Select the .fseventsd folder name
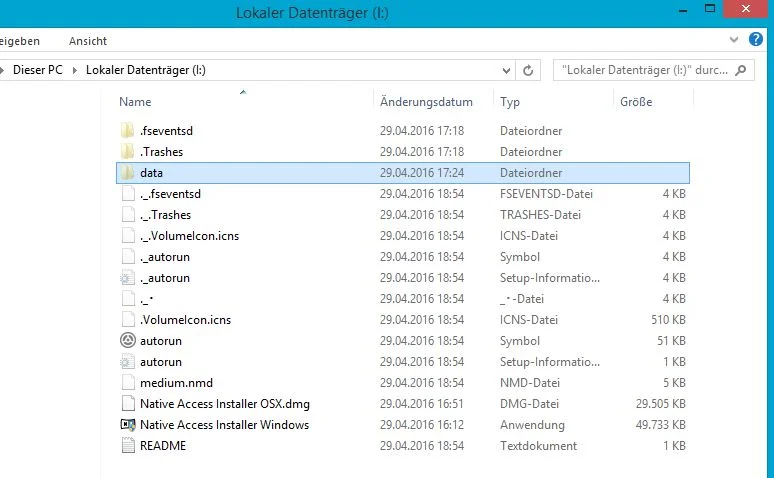The width and height of the screenshot is (774, 478). pyautogui.click(x=166, y=131)
